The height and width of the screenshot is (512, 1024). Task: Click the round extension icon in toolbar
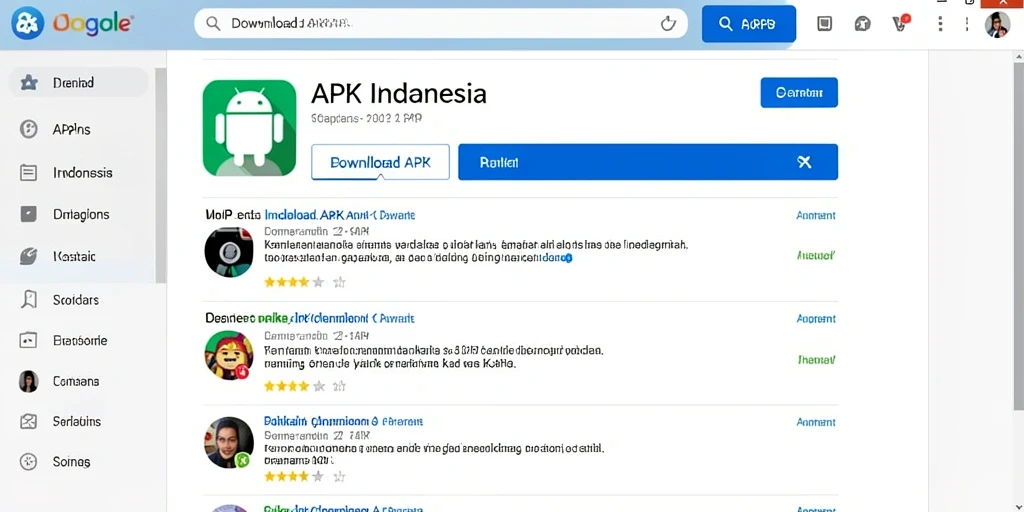pyautogui.click(x=862, y=24)
